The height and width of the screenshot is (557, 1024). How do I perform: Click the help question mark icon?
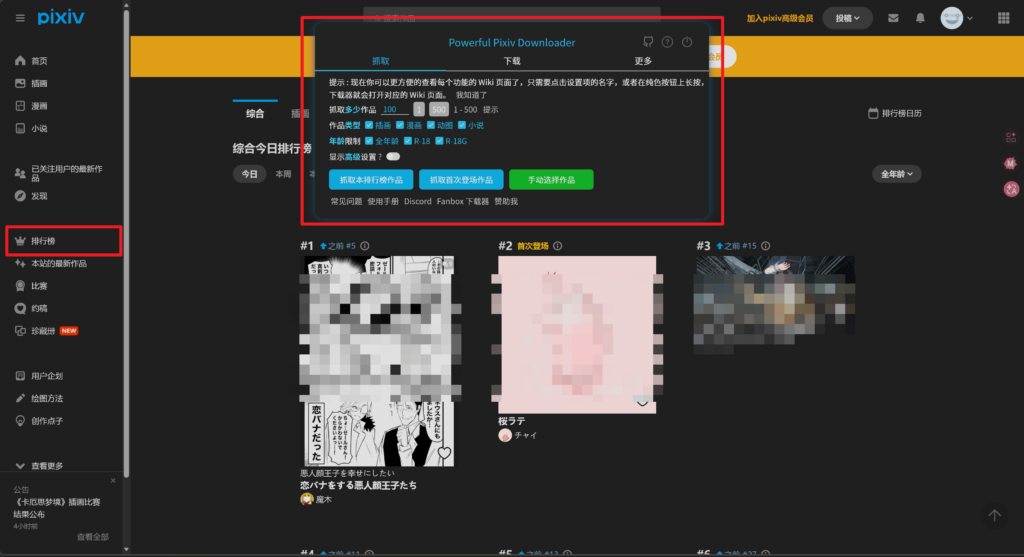(667, 42)
